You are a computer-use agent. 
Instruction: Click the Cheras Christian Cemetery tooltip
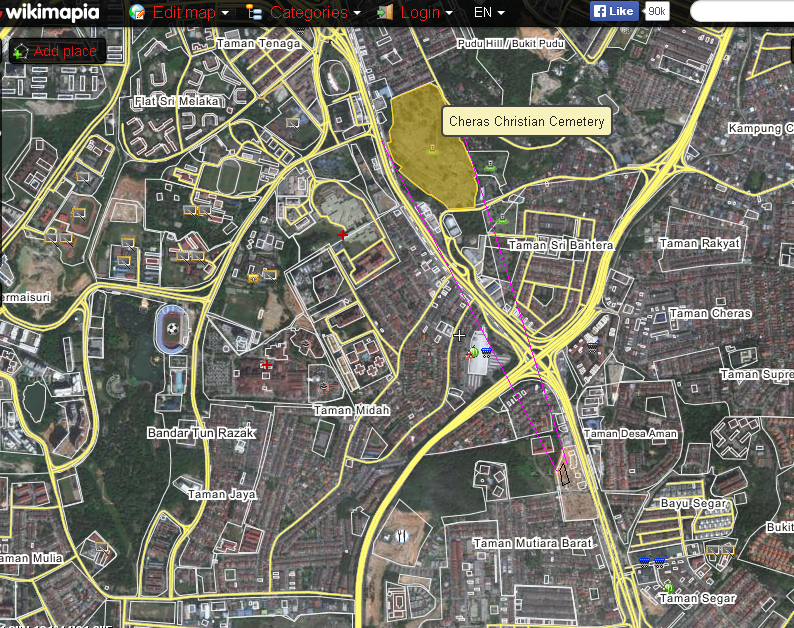coord(527,121)
